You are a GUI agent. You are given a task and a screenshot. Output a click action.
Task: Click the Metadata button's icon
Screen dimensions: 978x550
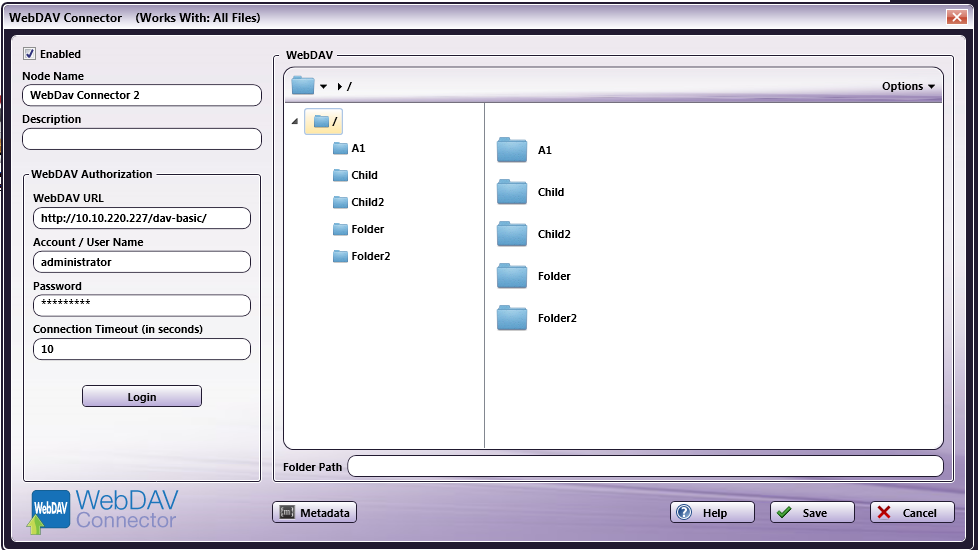[287, 513]
